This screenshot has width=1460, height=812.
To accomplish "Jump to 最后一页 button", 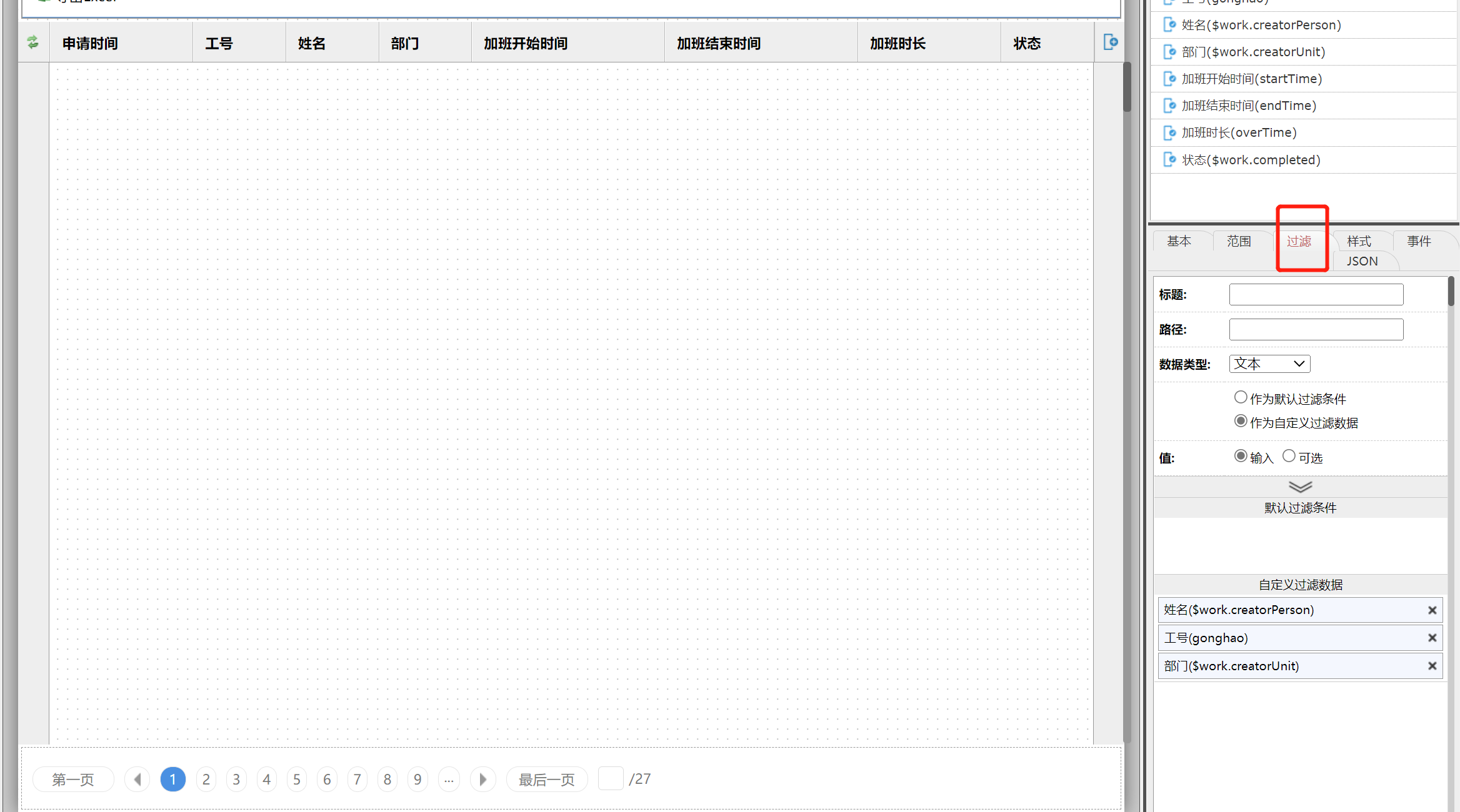I will click(546, 779).
